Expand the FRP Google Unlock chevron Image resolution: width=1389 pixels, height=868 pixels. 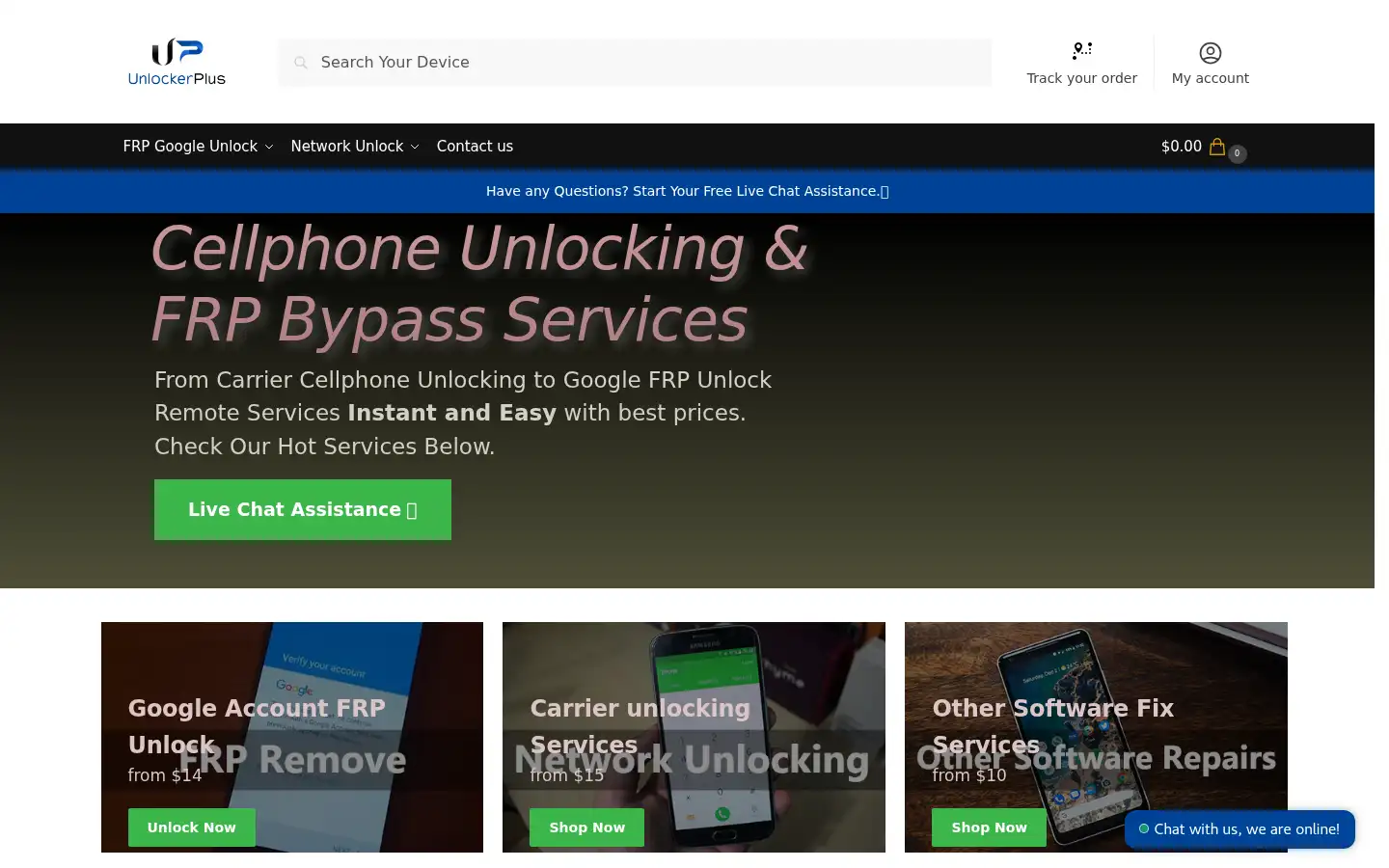pyautogui.click(x=269, y=148)
